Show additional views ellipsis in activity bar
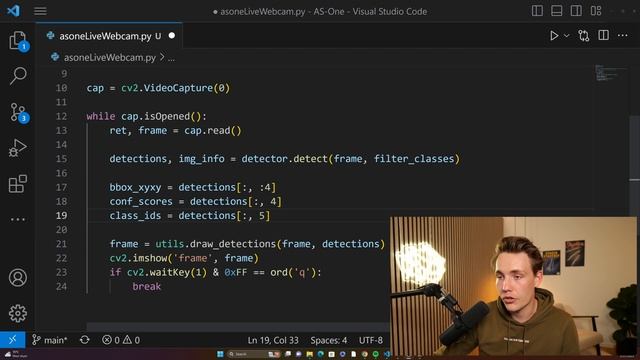Viewport: 640px width, 360px height. (x=18, y=219)
